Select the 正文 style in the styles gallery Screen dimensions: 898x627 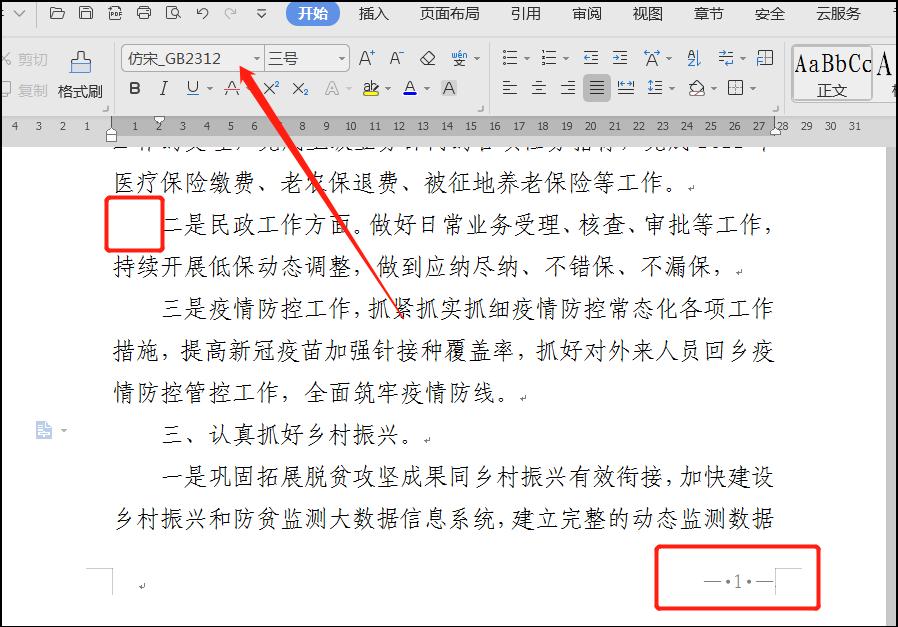(x=832, y=73)
